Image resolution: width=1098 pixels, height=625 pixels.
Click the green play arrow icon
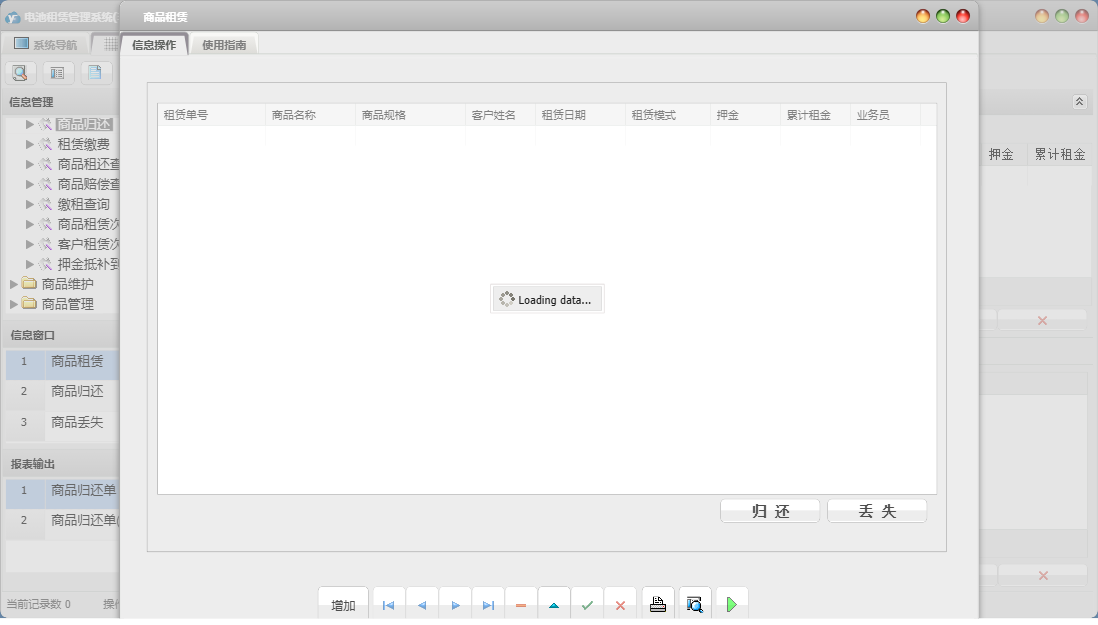coord(732,604)
